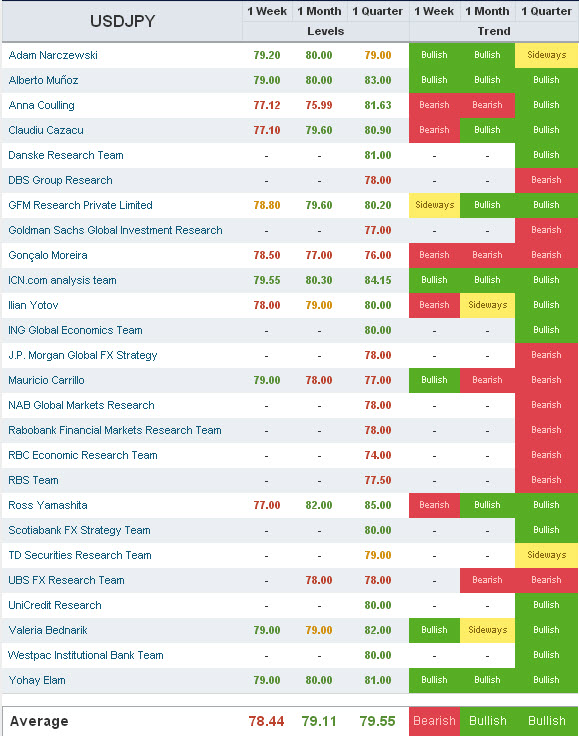Open Claudiu Cazacu profile link
This screenshot has height=736, width=579.
[x=46, y=130]
